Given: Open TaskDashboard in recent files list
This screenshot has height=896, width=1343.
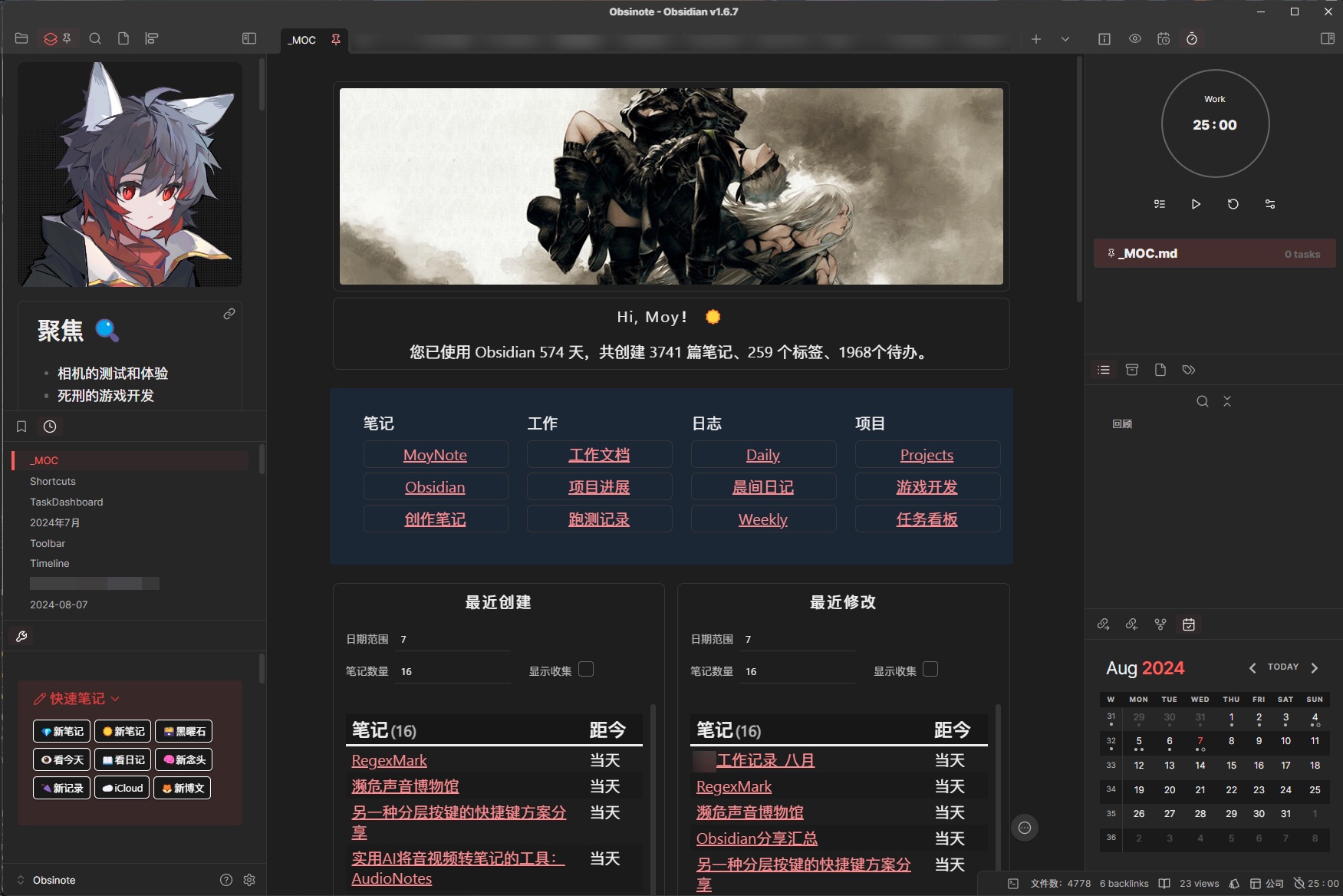Looking at the screenshot, I should point(67,502).
